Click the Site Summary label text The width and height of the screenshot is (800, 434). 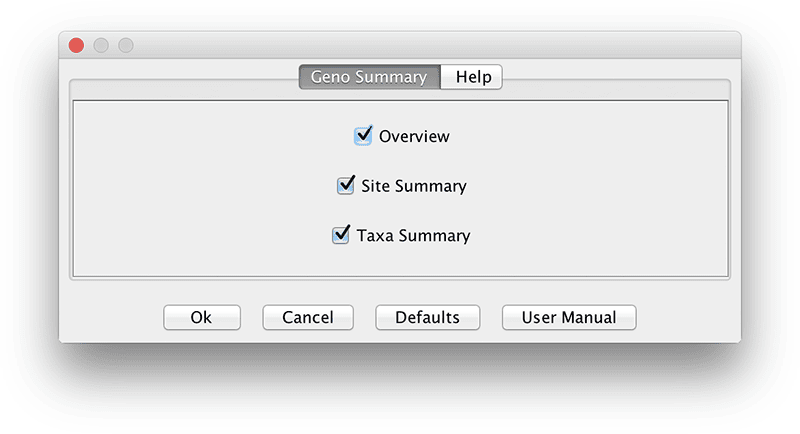pyautogui.click(x=414, y=186)
